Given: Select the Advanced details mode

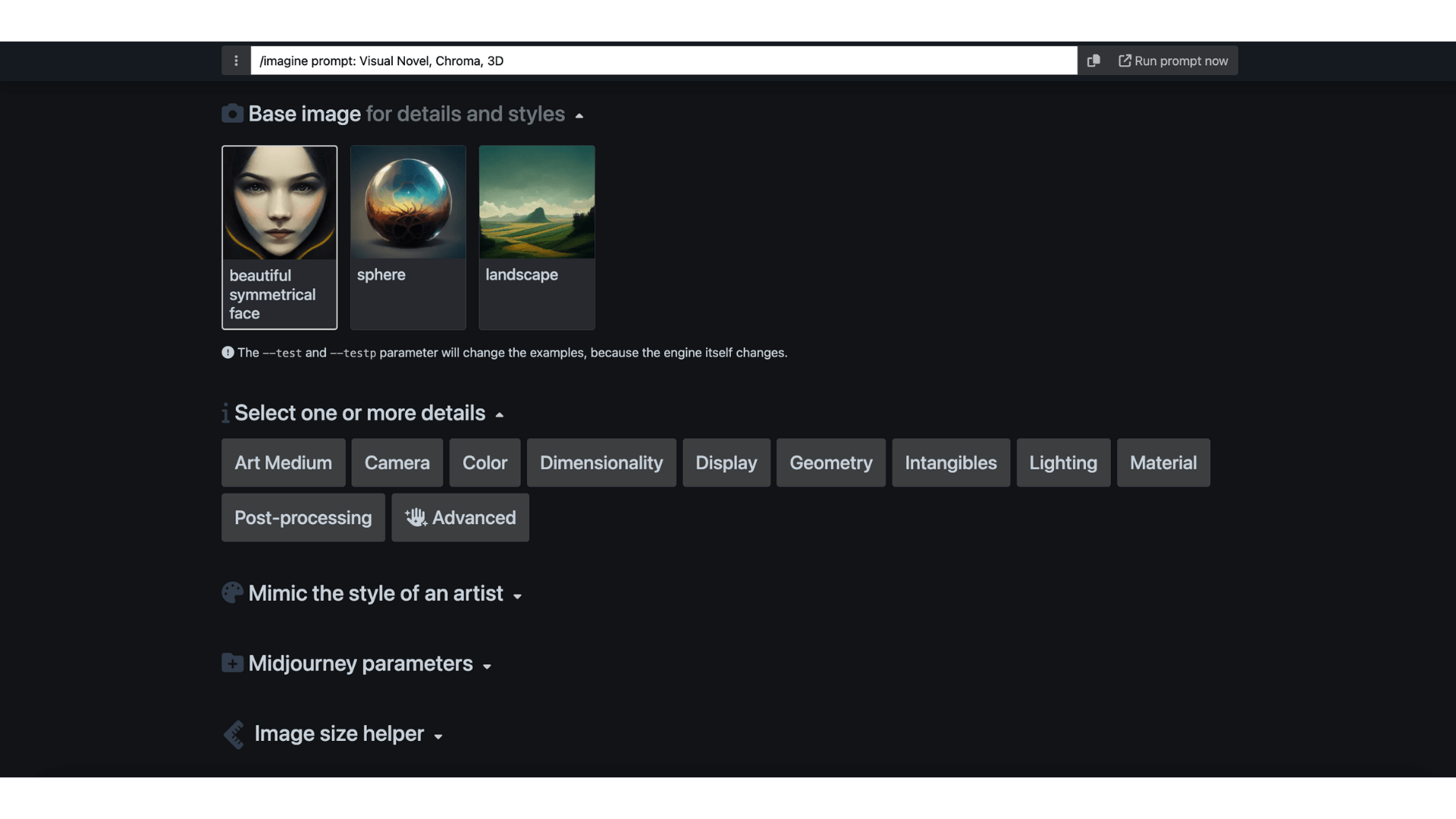Looking at the screenshot, I should 460,518.
